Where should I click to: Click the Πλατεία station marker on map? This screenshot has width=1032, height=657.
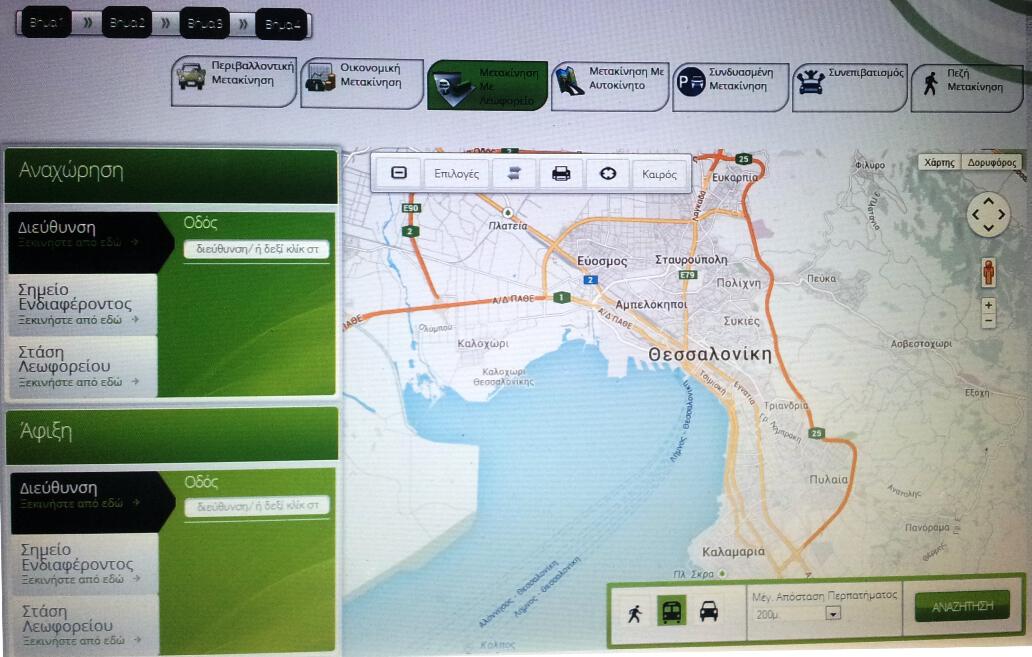pyautogui.click(x=507, y=213)
